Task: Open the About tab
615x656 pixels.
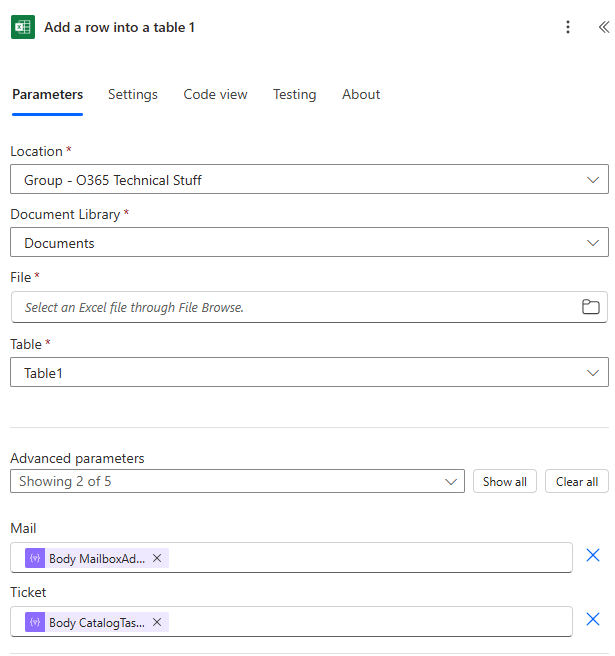Action: click(361, 95)
